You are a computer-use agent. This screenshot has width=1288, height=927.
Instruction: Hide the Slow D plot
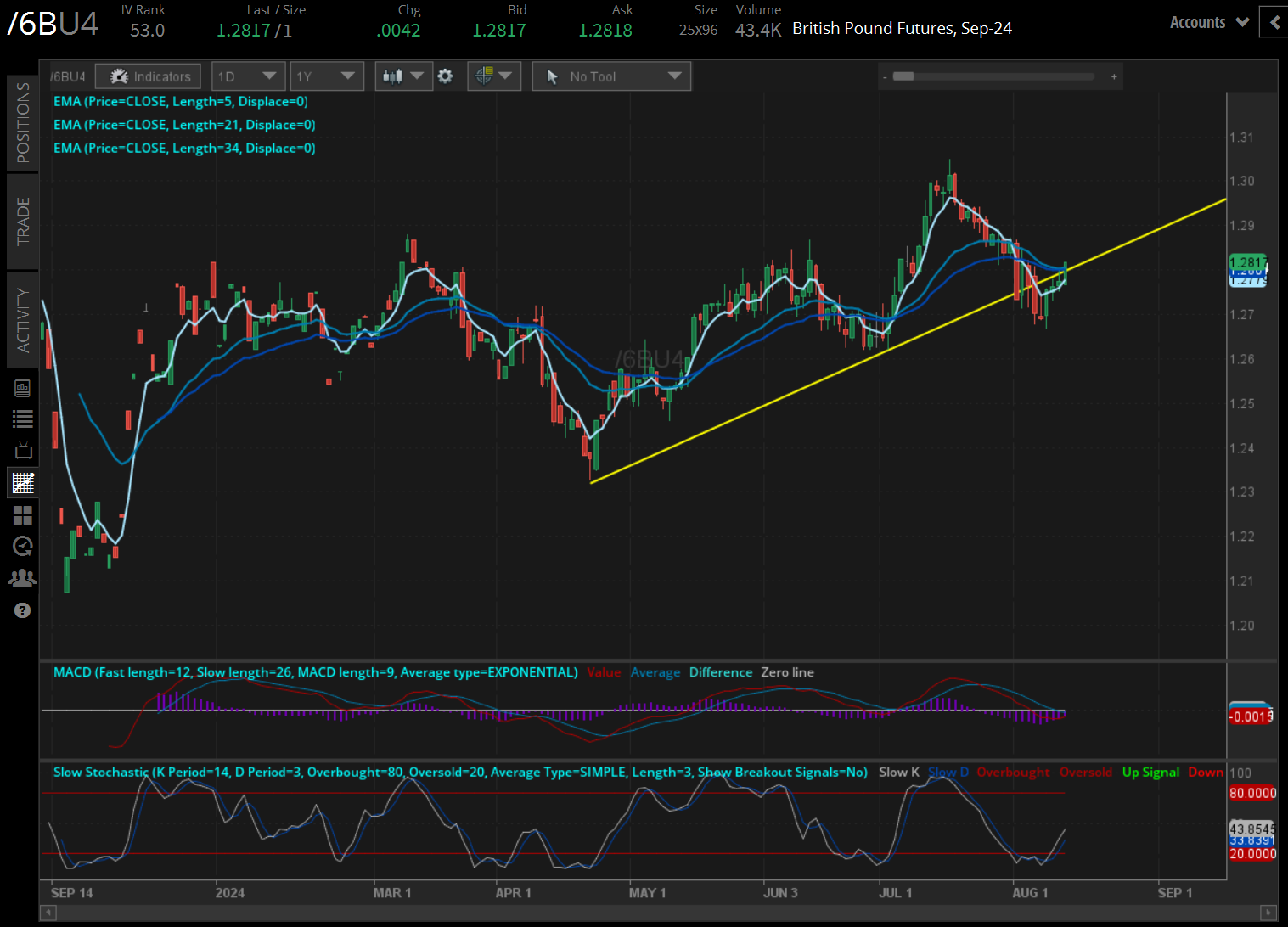[948, 772]
